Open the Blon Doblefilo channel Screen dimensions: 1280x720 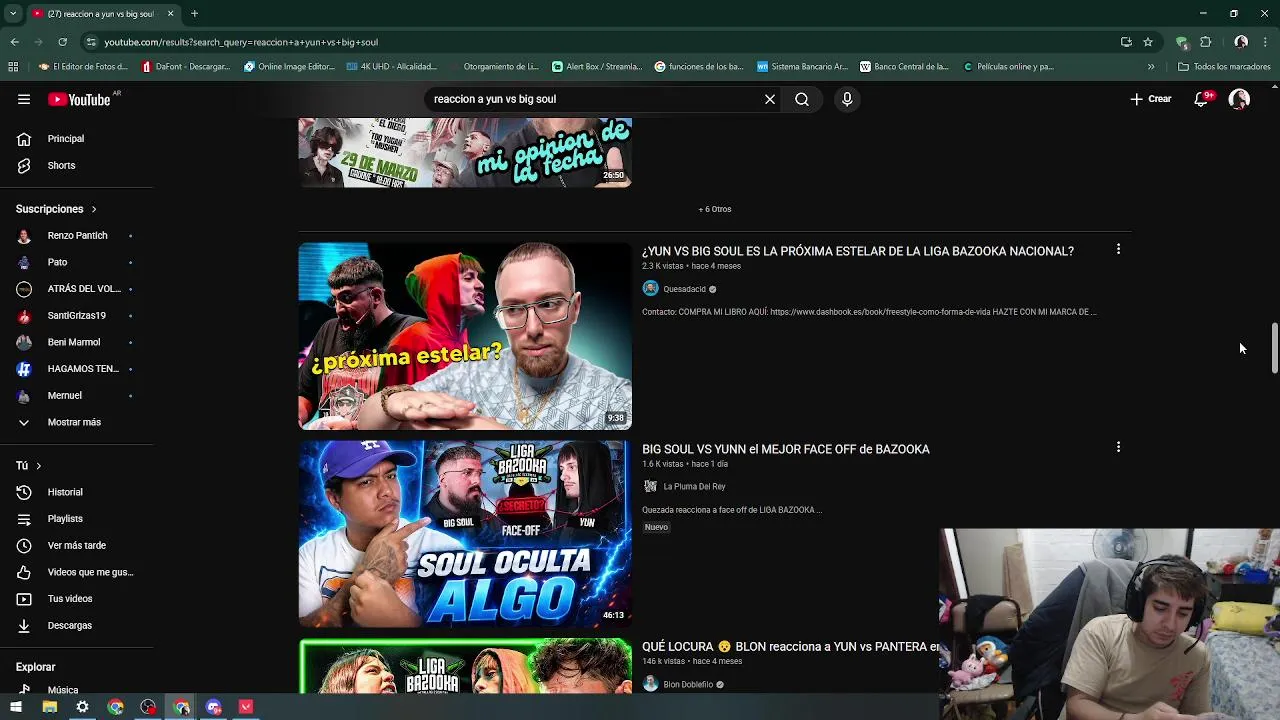coord(688,685)
